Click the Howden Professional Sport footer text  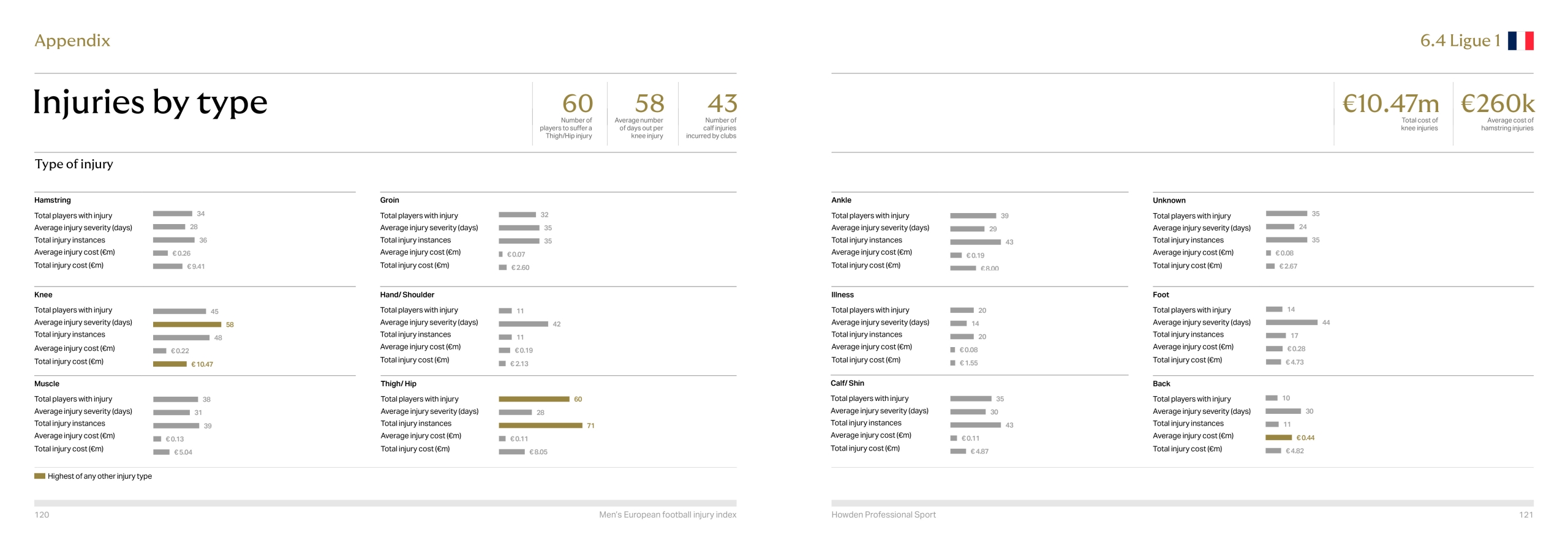883,515
